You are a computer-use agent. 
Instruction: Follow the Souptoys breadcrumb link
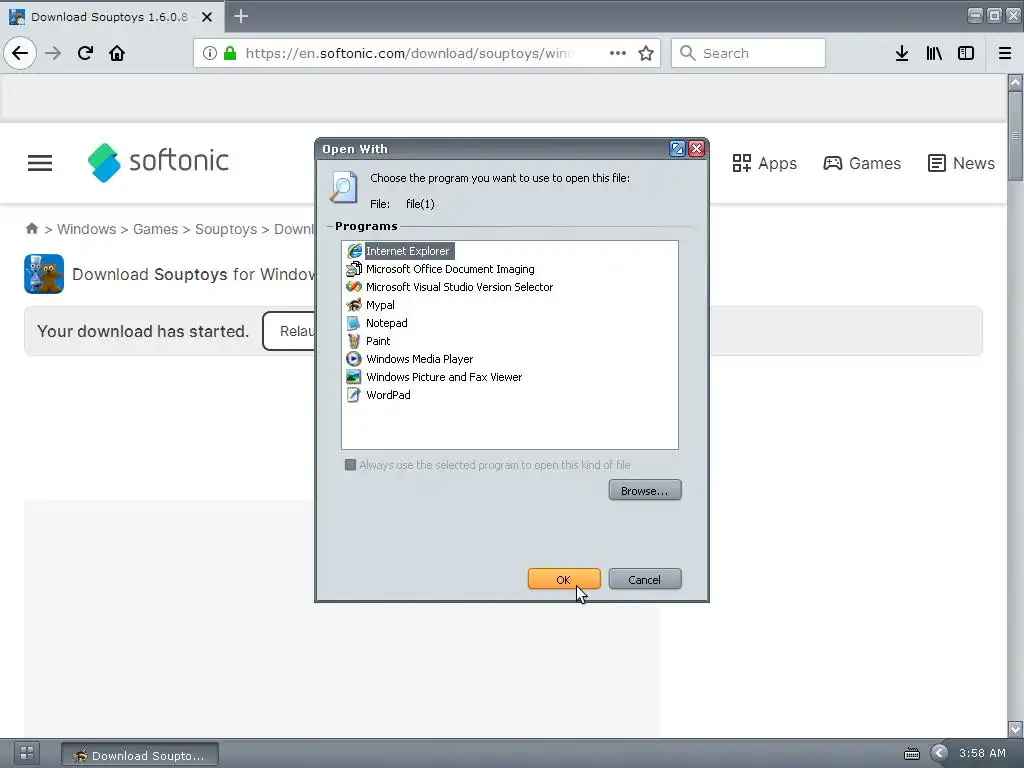pyautogui.click(x=226, y=229)
